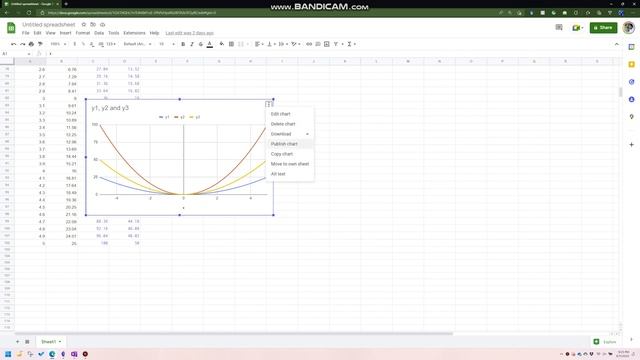Viewport: 640px width, 360px height.
Task: Click the move to folder icon
Action: [93, 24]
